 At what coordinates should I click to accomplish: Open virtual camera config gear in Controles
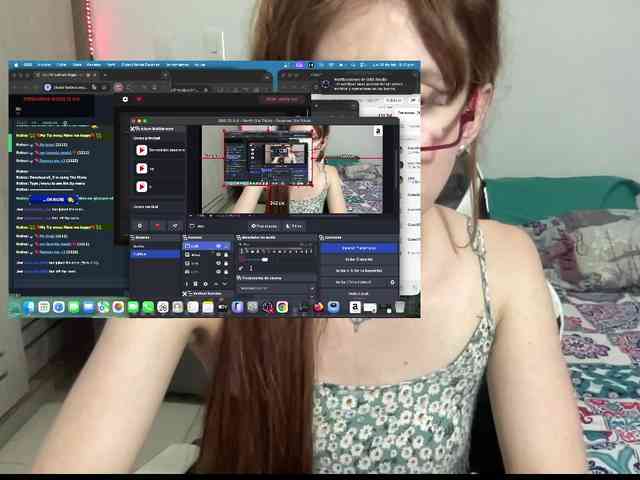(x=393, y=282)
